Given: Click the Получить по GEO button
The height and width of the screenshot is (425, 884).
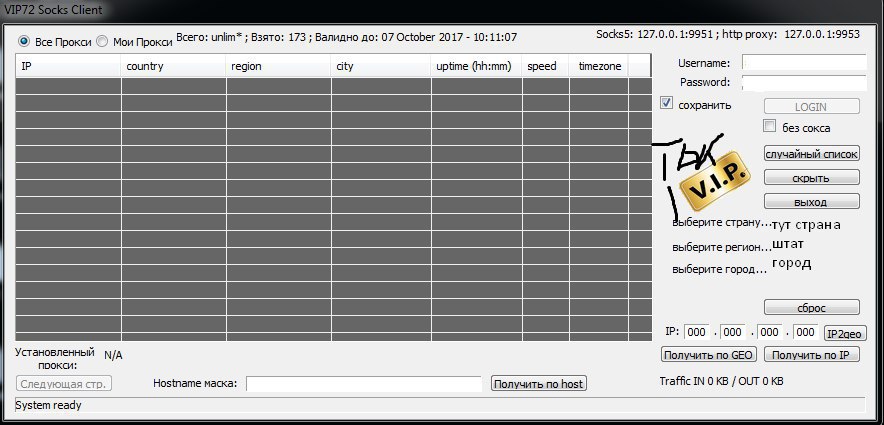Looking at the screenshot, I should click(x=708, y=354).
